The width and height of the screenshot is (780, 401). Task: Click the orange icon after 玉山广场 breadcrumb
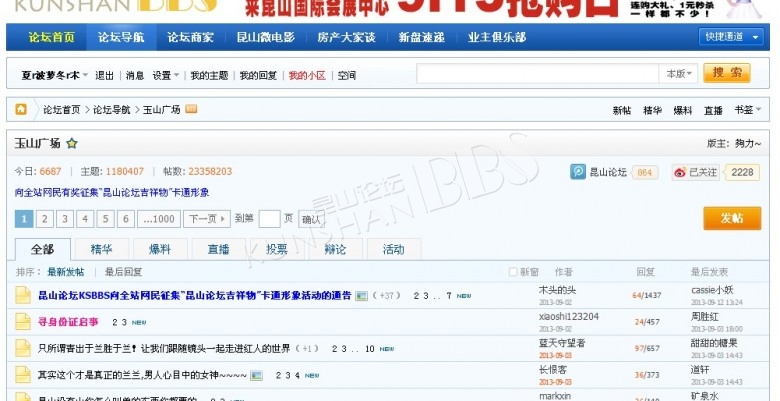coord(191,109)
